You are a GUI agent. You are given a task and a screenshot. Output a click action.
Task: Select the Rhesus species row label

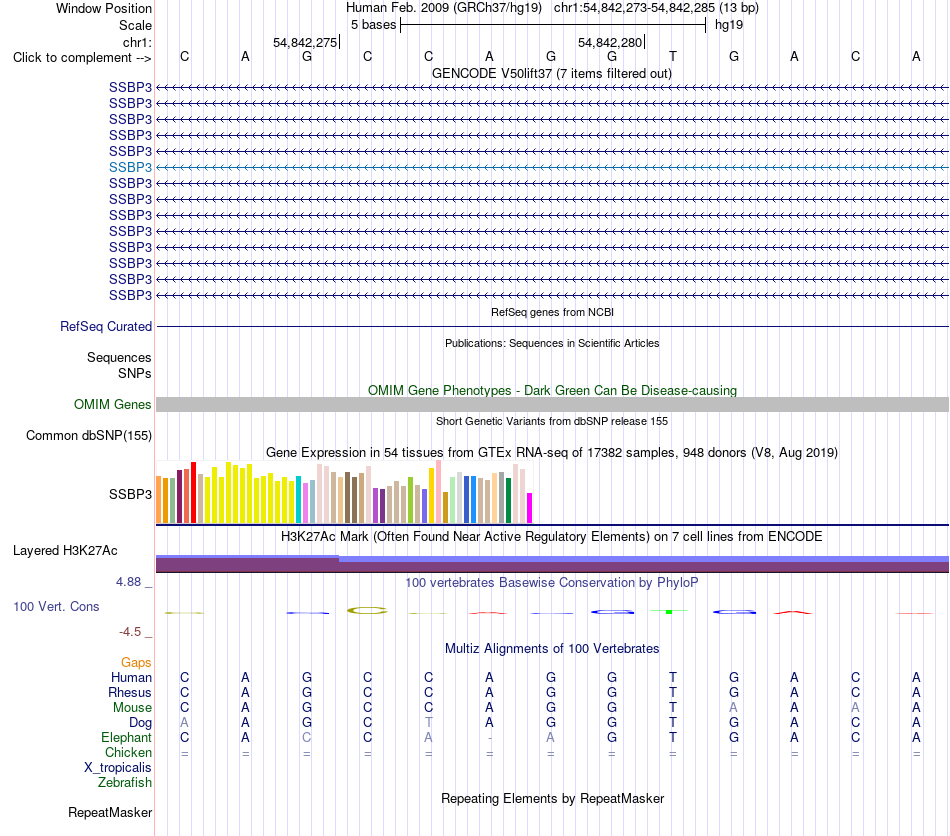coord(130,692)
